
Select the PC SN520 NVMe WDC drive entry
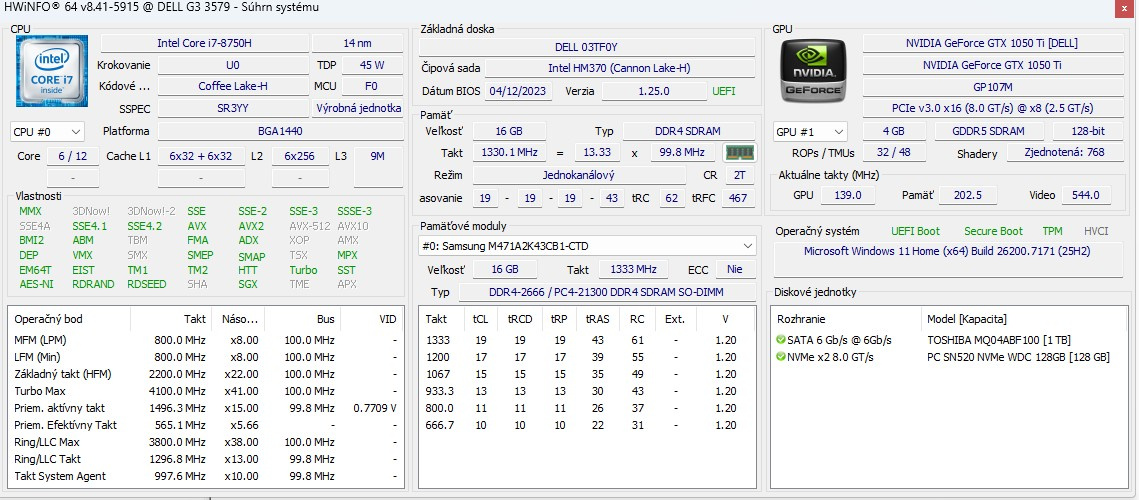(1017, 357)
